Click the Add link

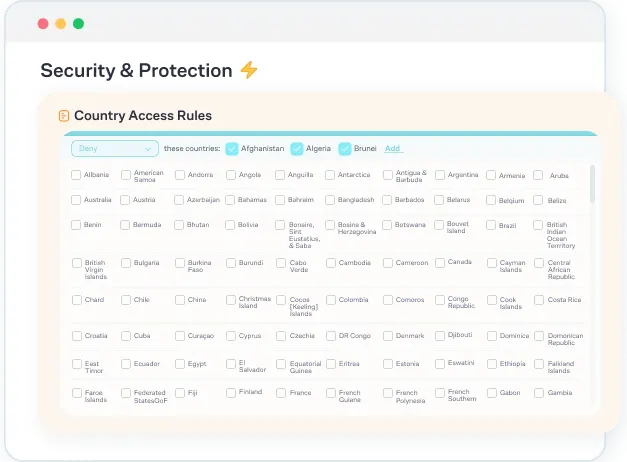[392, 148]
